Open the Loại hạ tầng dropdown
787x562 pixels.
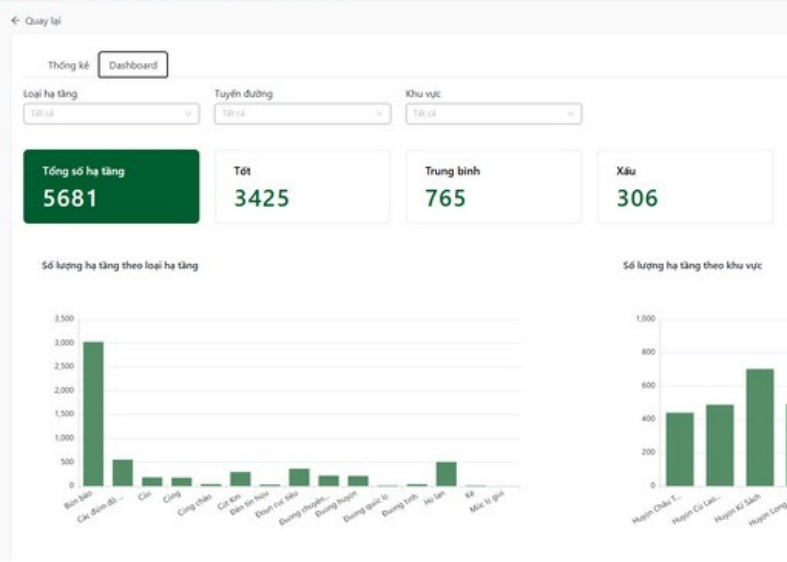point(110,114)
